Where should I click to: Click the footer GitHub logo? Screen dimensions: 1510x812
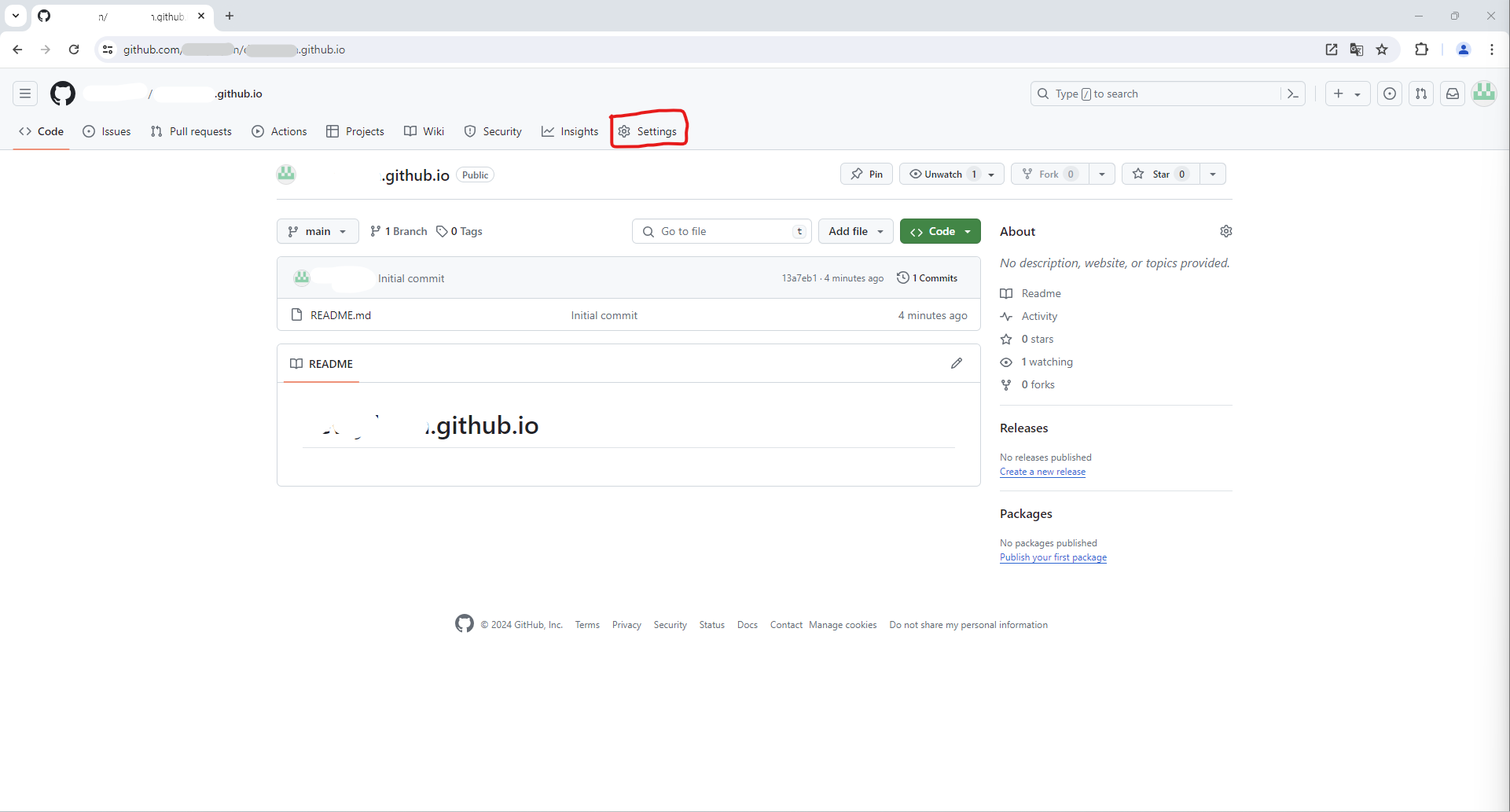[x=465, y=624]
